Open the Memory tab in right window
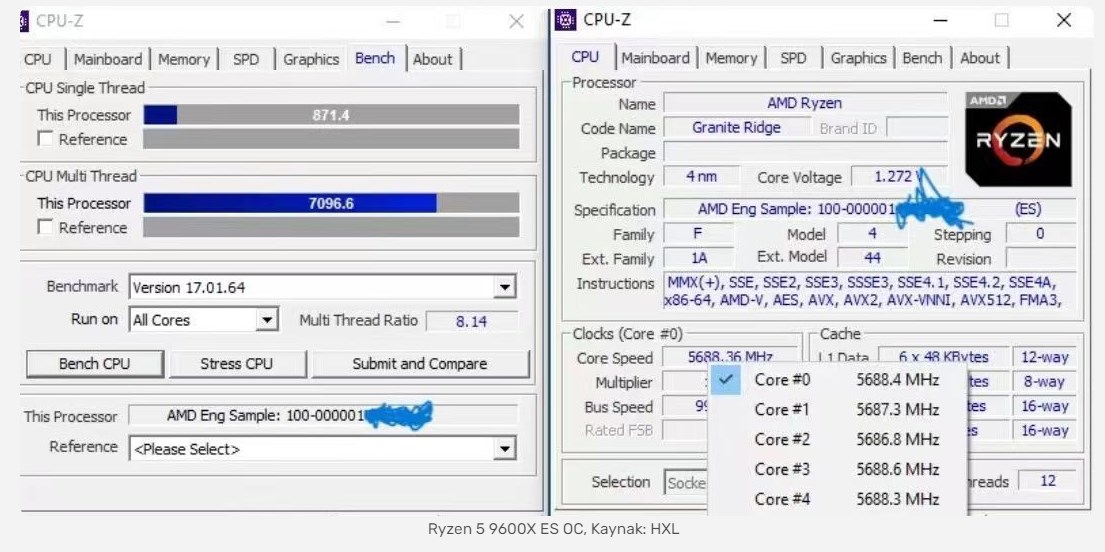The height and width of the screenshot is (552, 1105). (x=731, y=58)
